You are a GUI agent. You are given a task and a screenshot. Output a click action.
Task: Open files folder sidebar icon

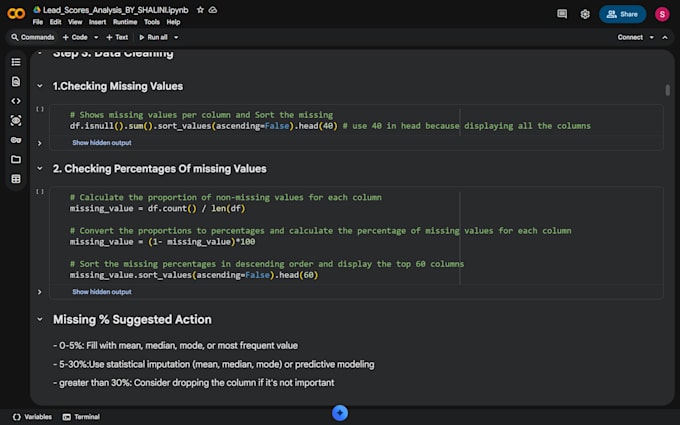(x=16, y=160)
